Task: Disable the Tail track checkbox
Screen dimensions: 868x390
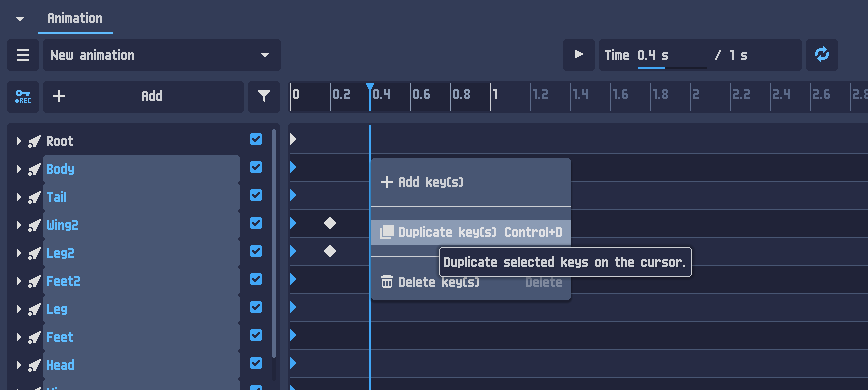Action: coord(256,195)
